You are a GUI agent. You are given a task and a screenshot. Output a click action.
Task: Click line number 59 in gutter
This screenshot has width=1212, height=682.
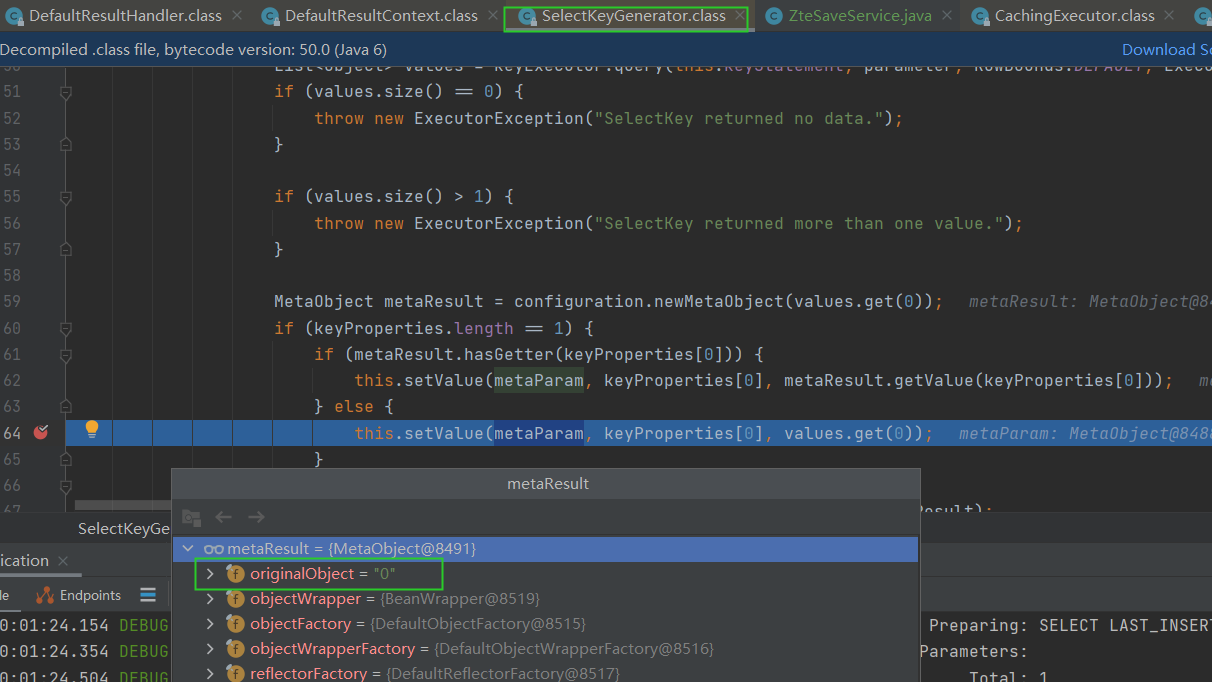point(12,302)
